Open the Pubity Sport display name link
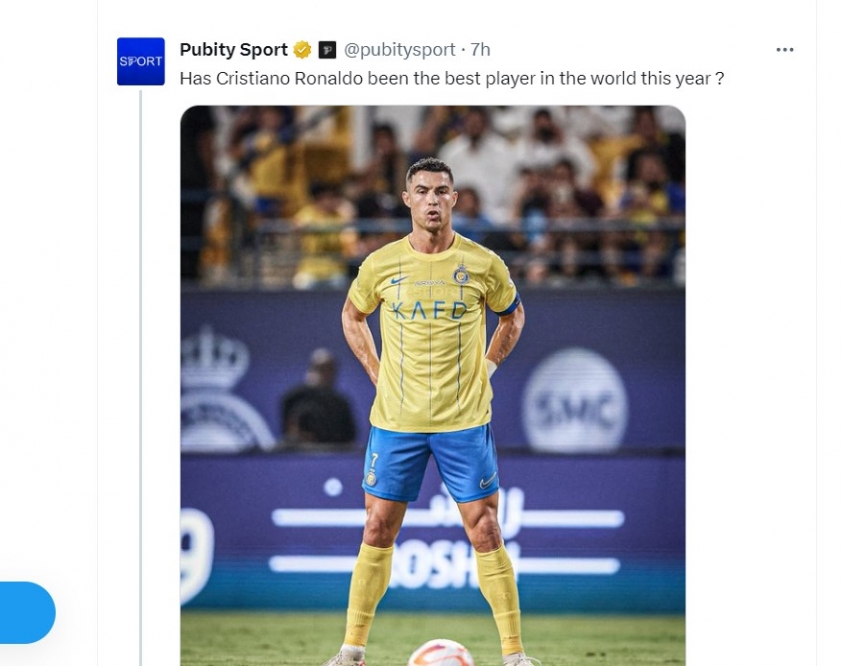This screenshot has height=666, width=842. pos(234,50)
